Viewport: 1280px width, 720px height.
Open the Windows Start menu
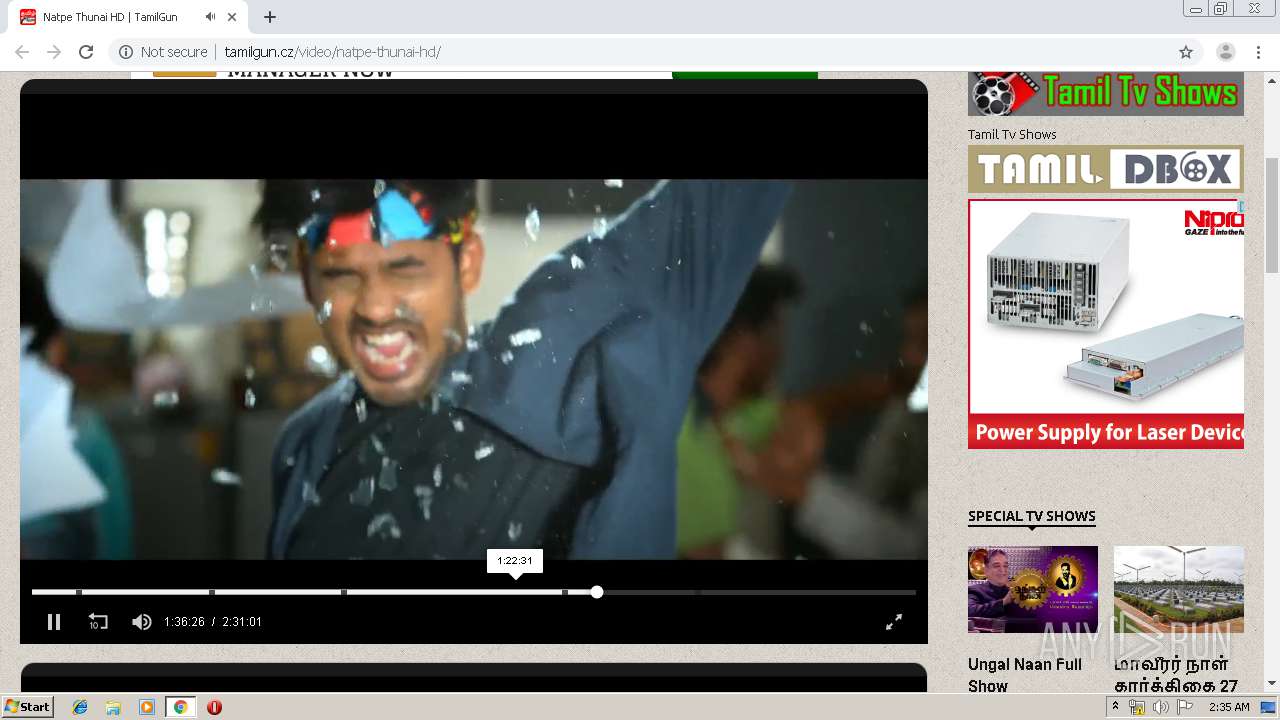(28, 706)
